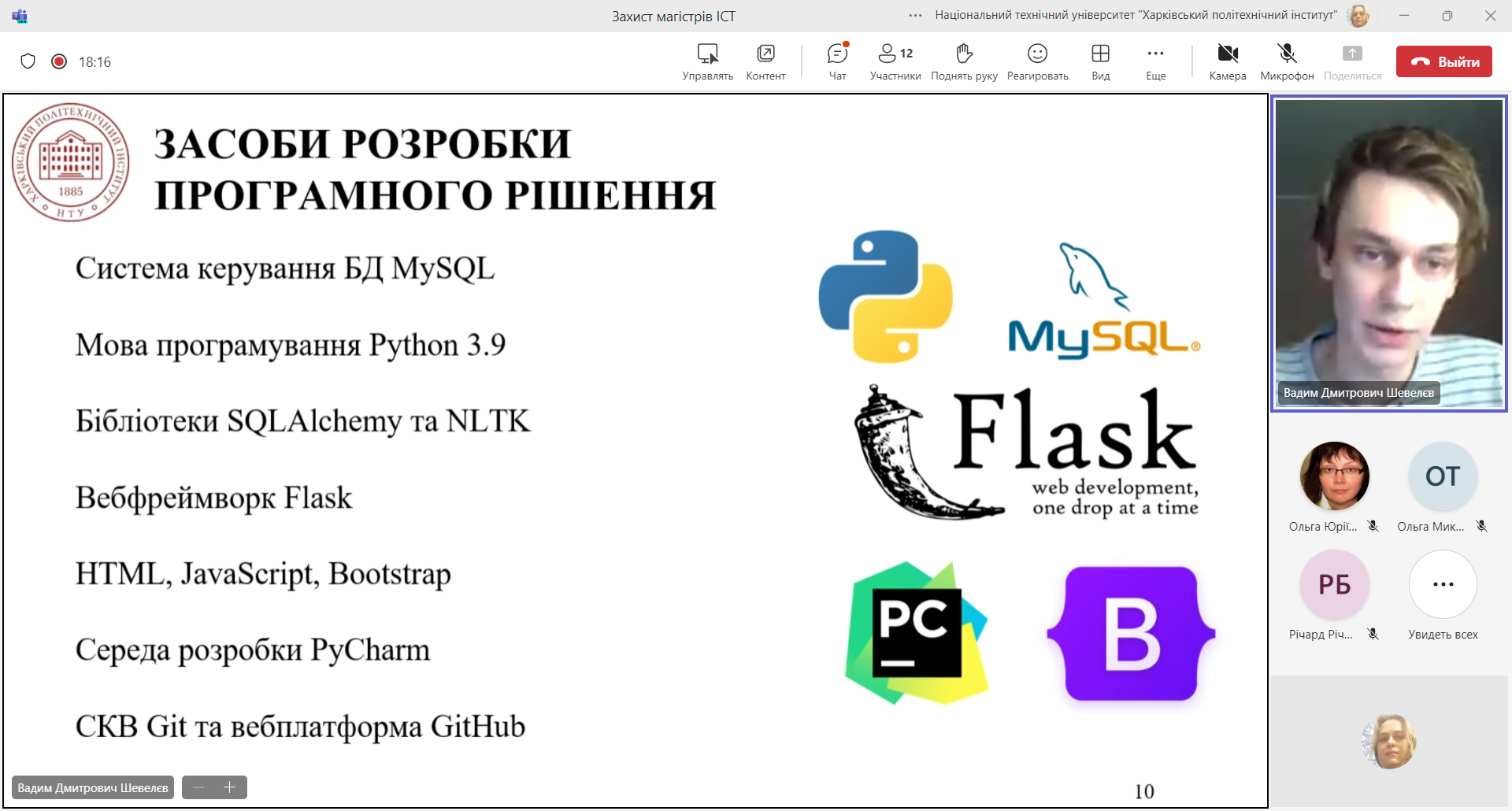This screenshot has width=1512, height=811.
Task: Click the slide line 'СКВ Git та вебплатформа GitHub'
Action: 300,727
